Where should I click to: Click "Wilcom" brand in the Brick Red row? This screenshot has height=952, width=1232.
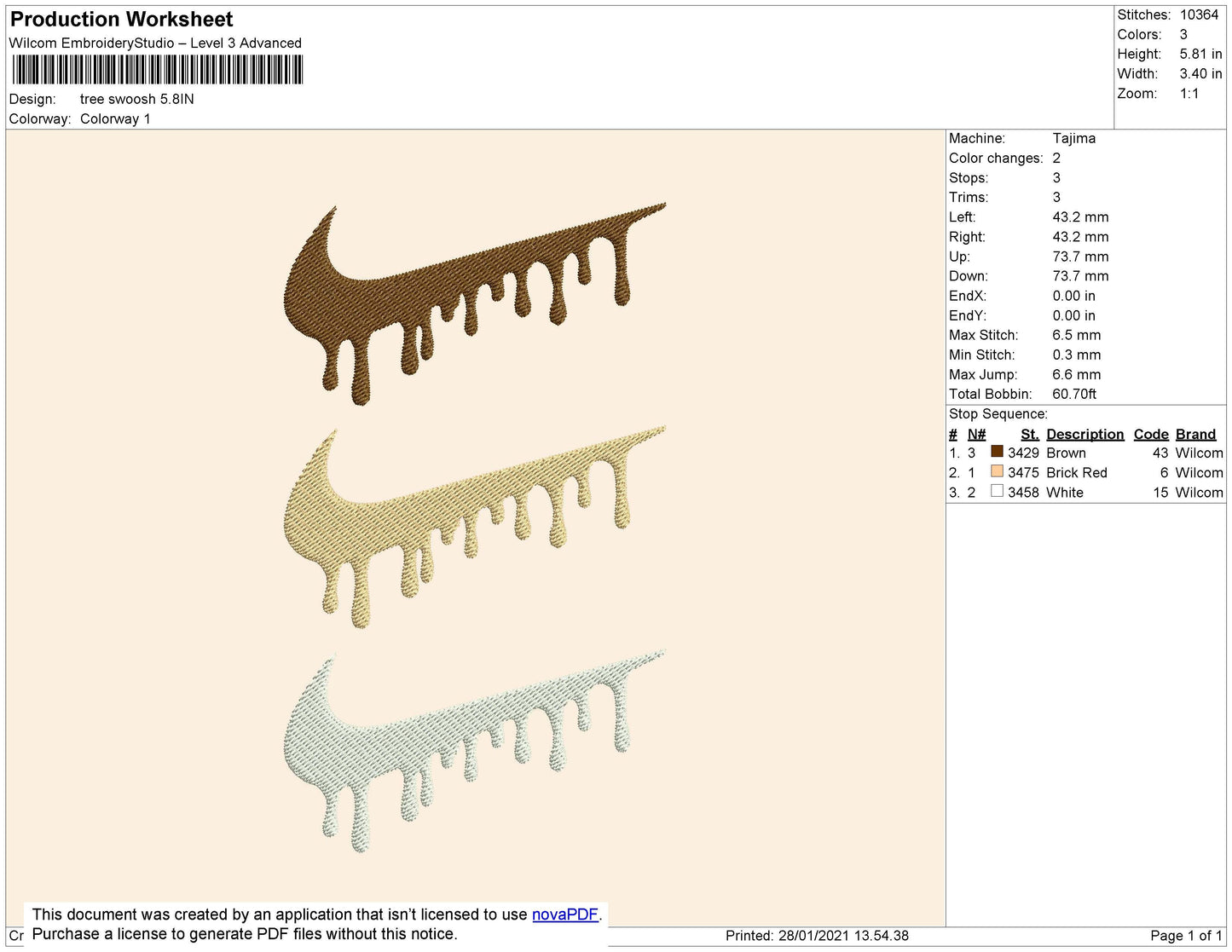[x=1200, y=473]
